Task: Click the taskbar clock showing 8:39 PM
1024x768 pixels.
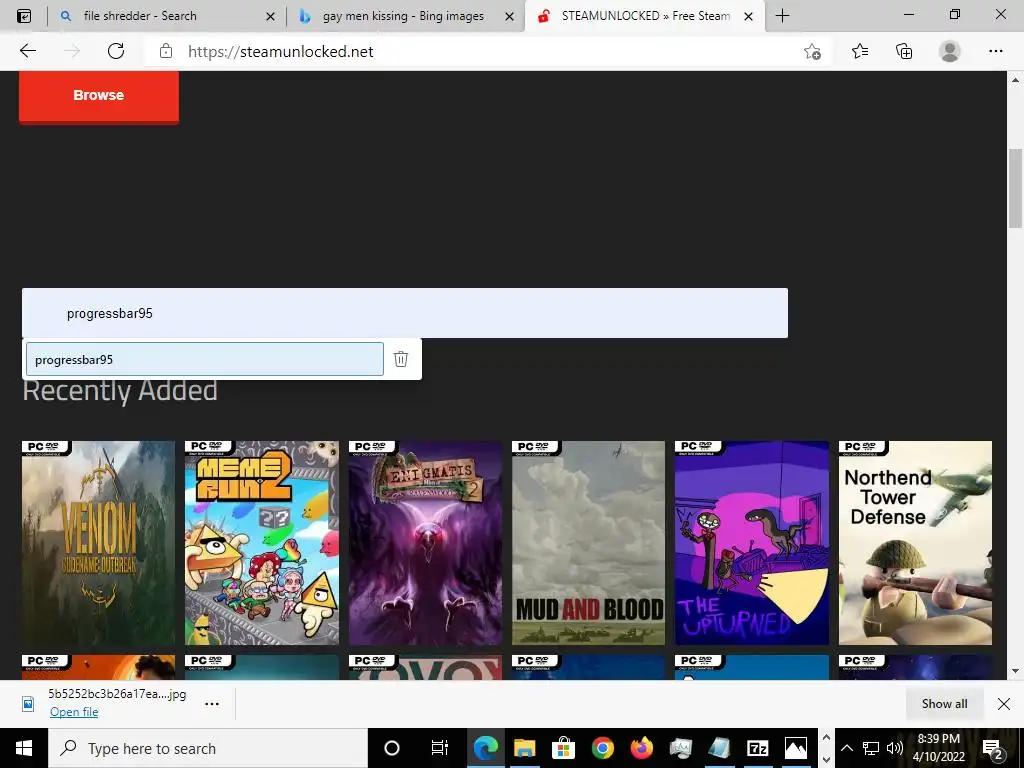Action: (x=938, y=748)
